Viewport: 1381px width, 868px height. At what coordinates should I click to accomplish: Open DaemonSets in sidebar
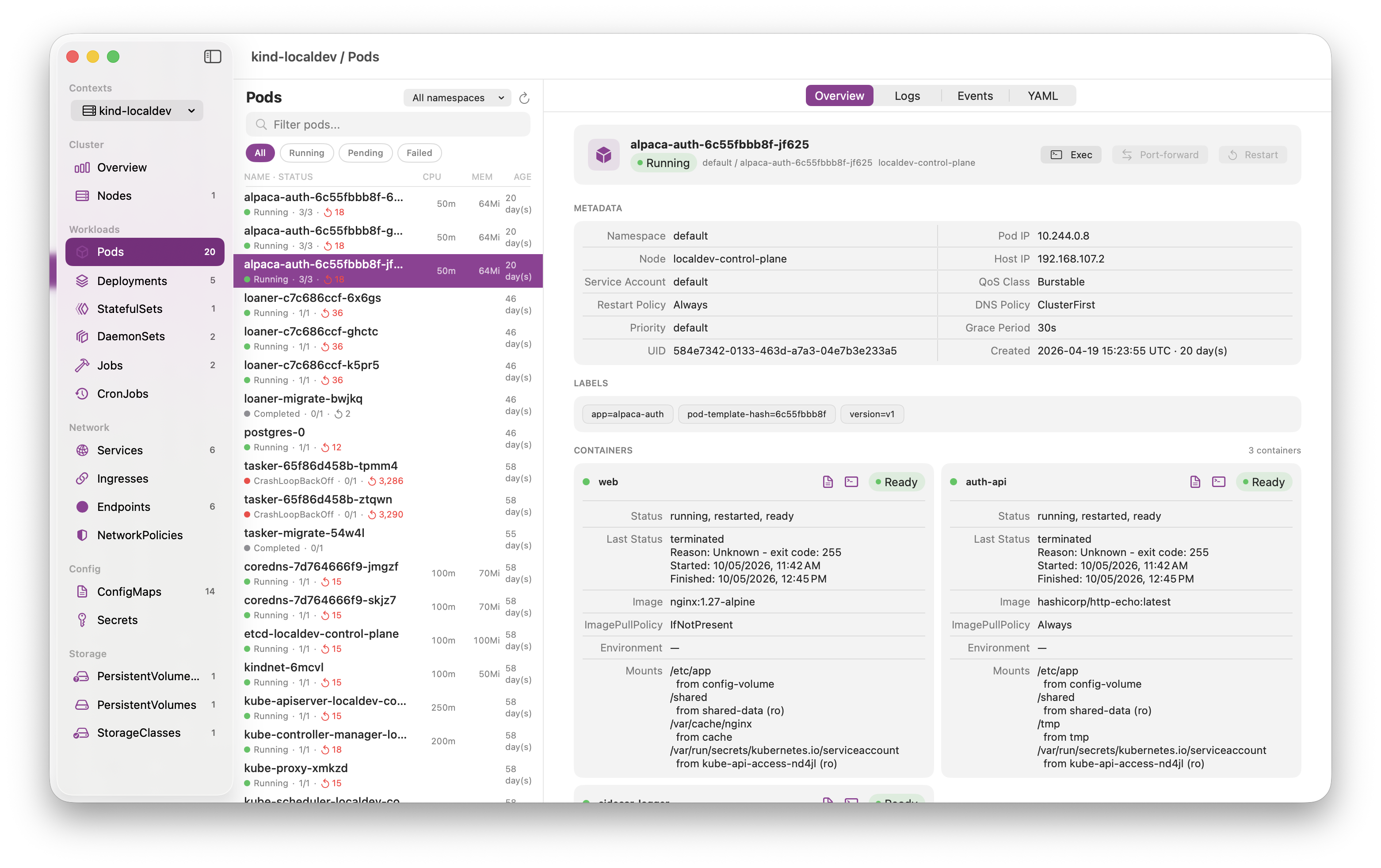tap(145, 336)
